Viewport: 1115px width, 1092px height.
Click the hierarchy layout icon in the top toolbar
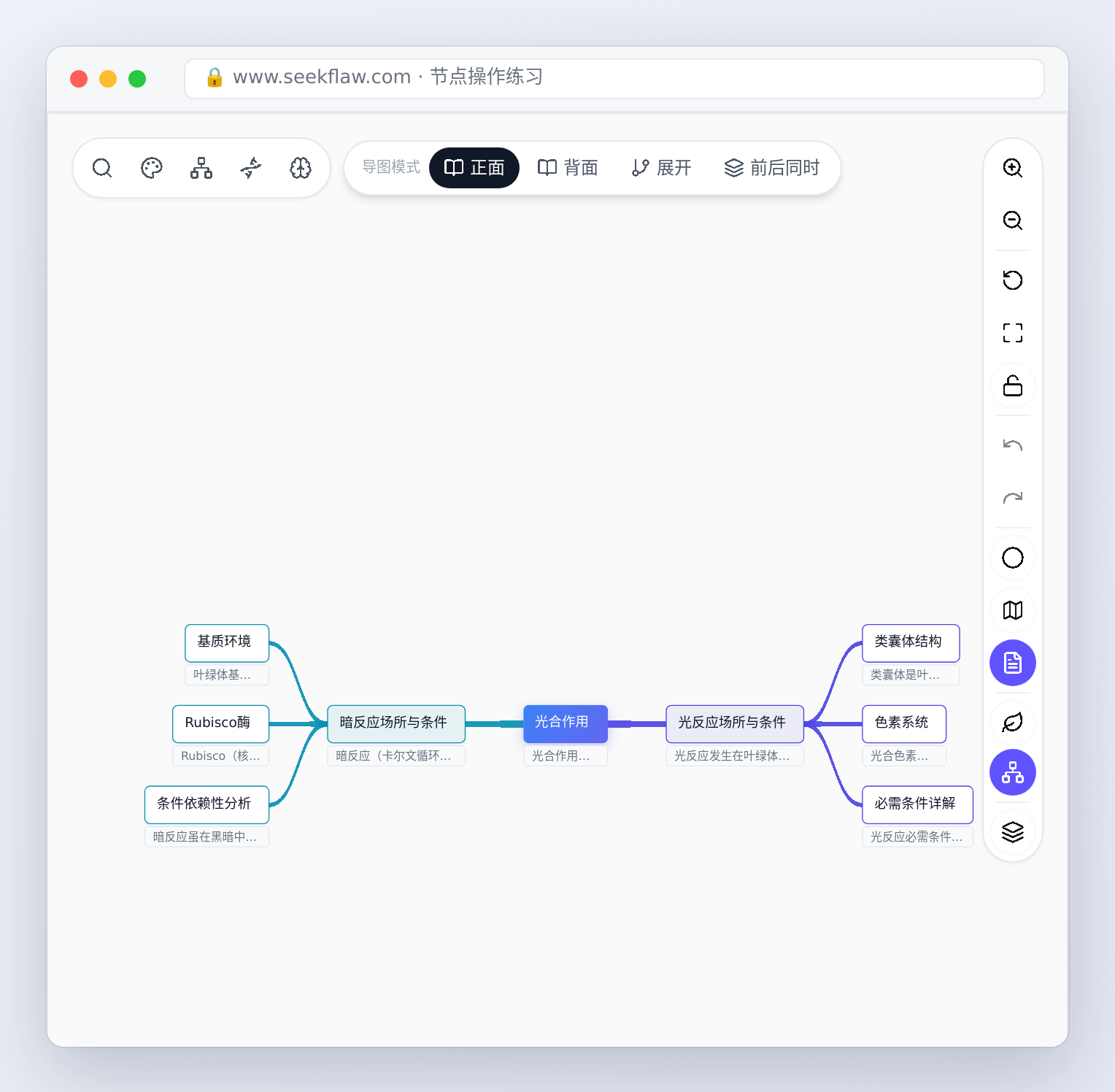201,168
